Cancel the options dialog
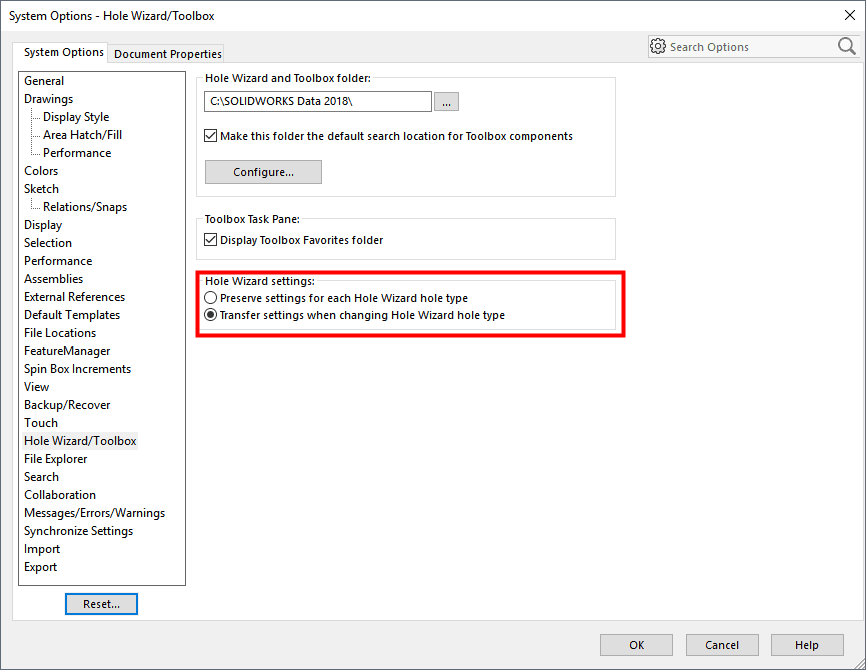This screenshot has width=866, height=670. [x=722, y=645]
